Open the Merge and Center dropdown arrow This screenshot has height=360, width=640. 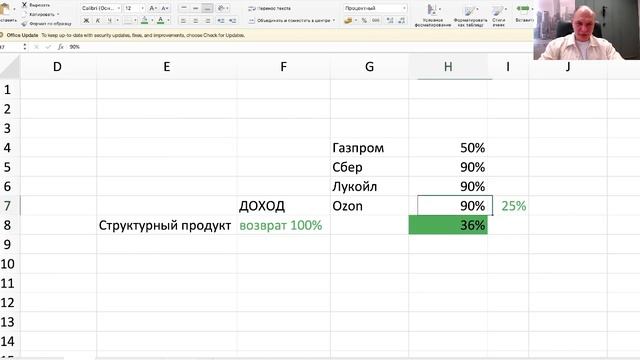334,20
